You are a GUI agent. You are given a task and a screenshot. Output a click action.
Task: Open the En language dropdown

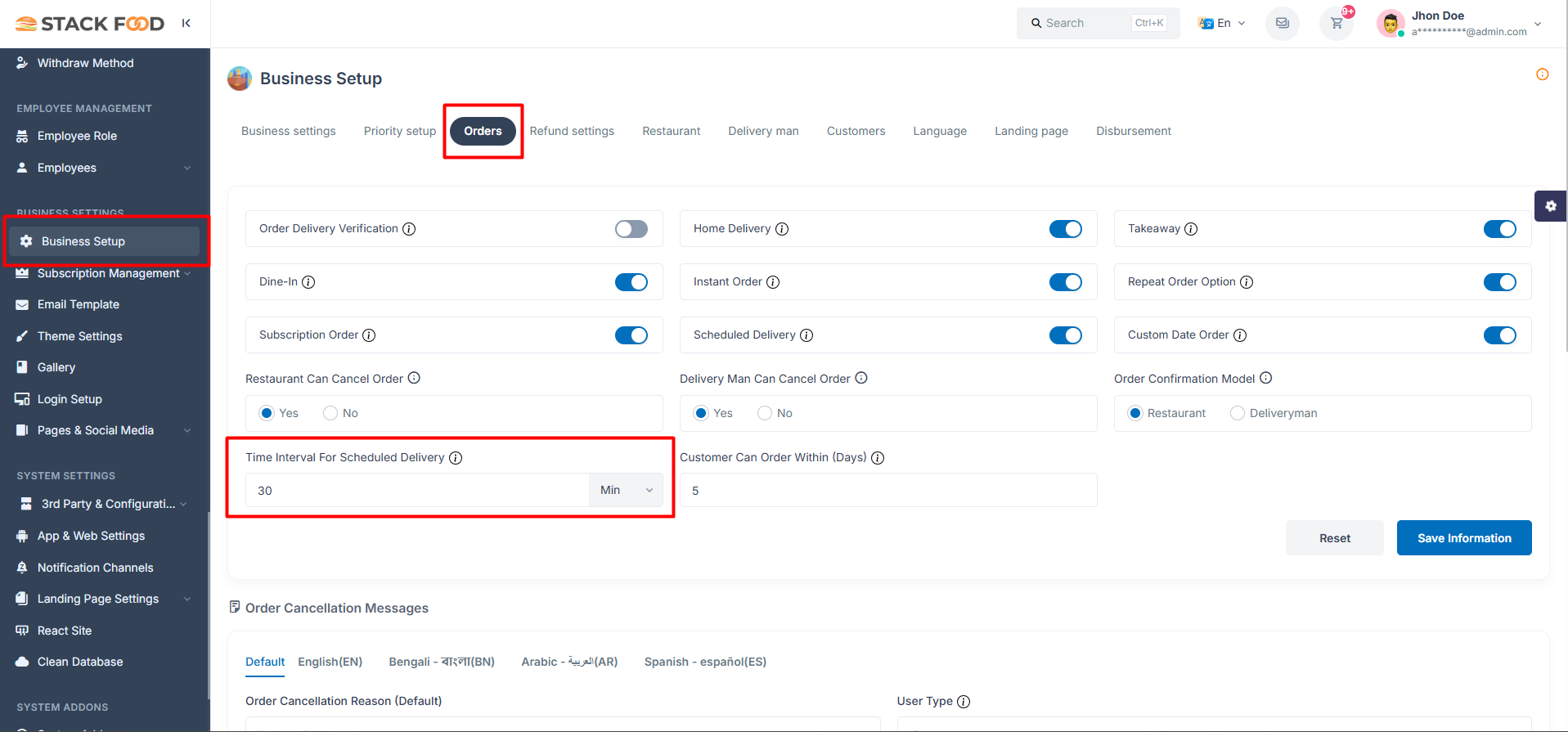[x=1222, y=23]
